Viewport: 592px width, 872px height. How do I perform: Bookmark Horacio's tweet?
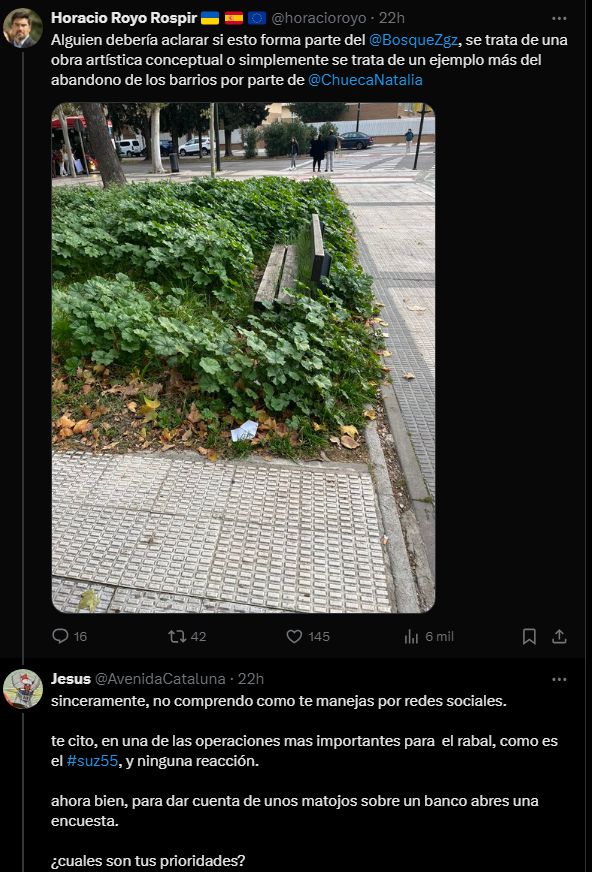click(529, 636)
